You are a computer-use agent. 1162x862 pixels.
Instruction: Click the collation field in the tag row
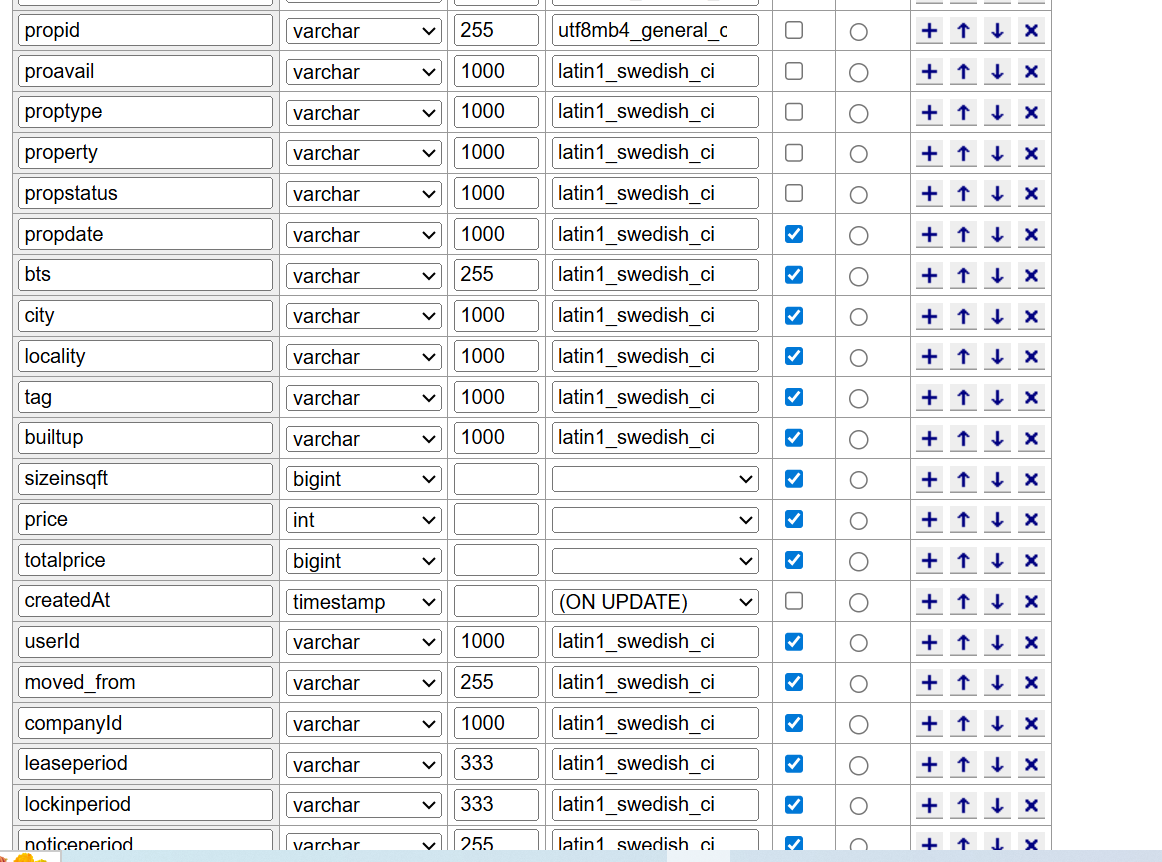tap(655, 397)
